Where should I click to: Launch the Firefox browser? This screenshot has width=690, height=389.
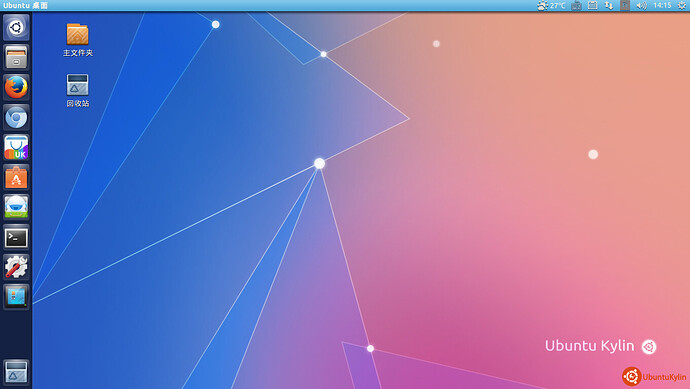(16, 87)
